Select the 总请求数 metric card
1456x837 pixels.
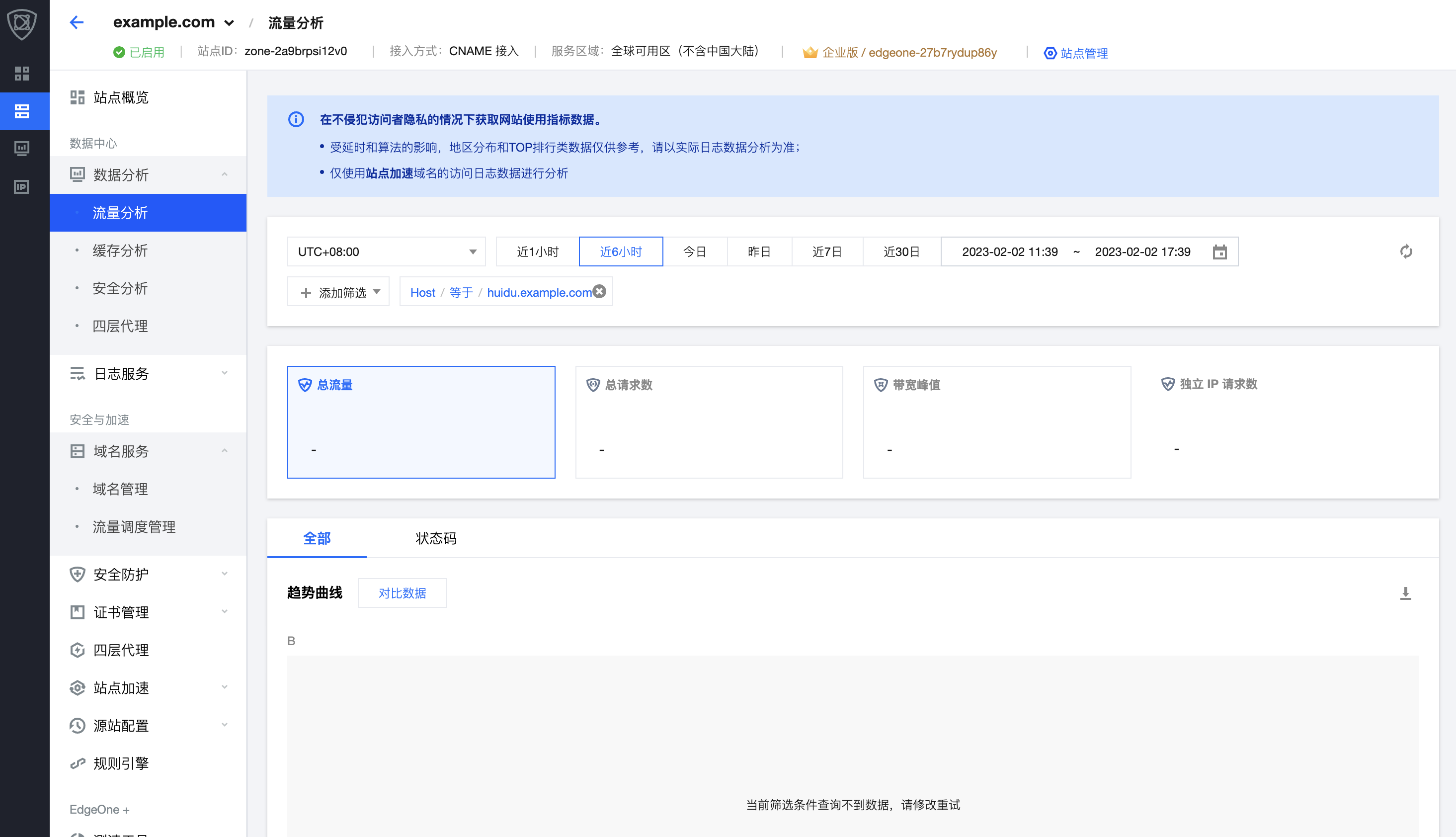709,422
